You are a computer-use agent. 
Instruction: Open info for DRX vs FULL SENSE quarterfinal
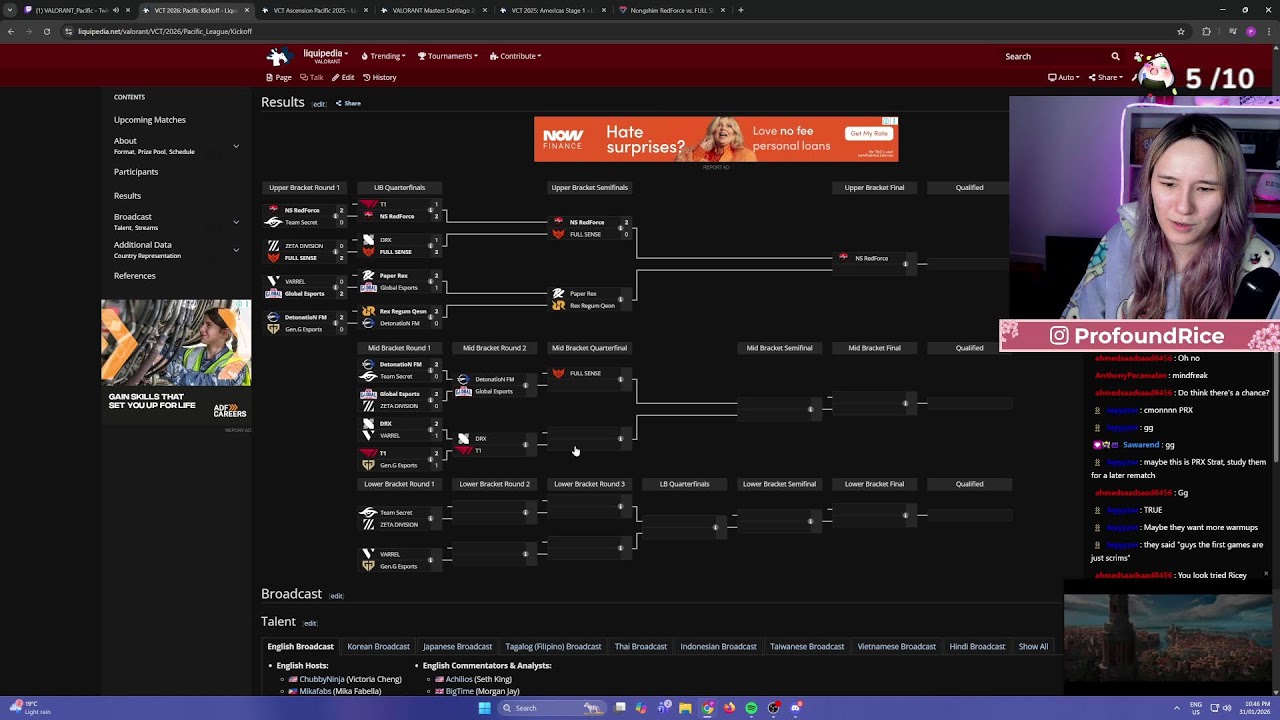tap(431, 246)
